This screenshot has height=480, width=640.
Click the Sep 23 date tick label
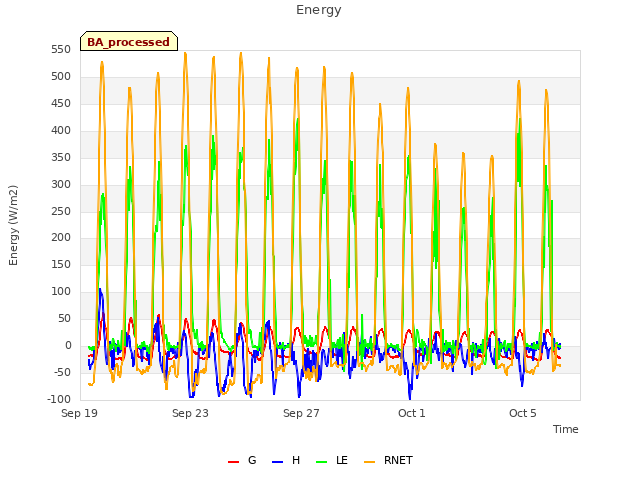[190, 413]
